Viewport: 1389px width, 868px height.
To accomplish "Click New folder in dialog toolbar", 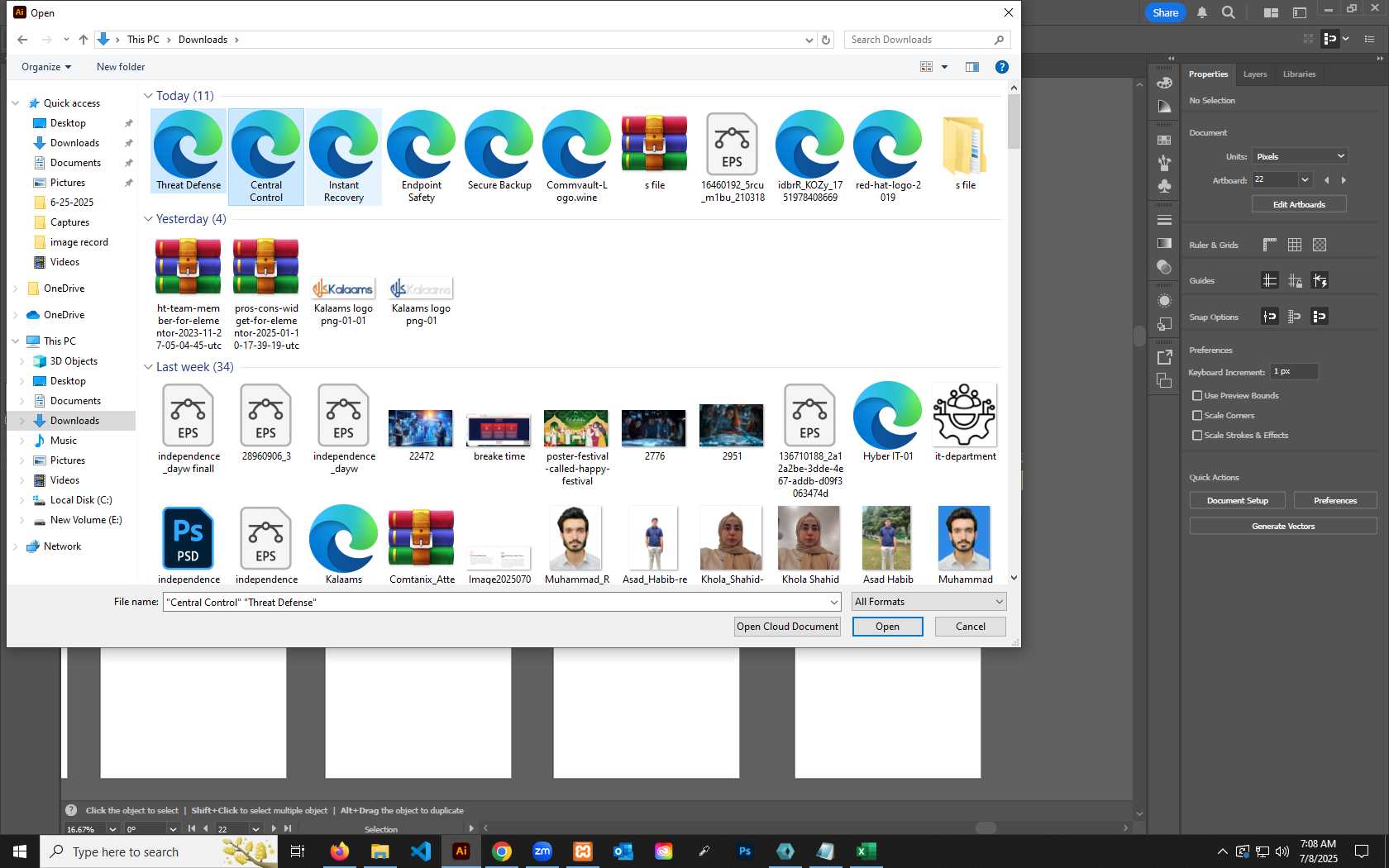I will [121, 67].
